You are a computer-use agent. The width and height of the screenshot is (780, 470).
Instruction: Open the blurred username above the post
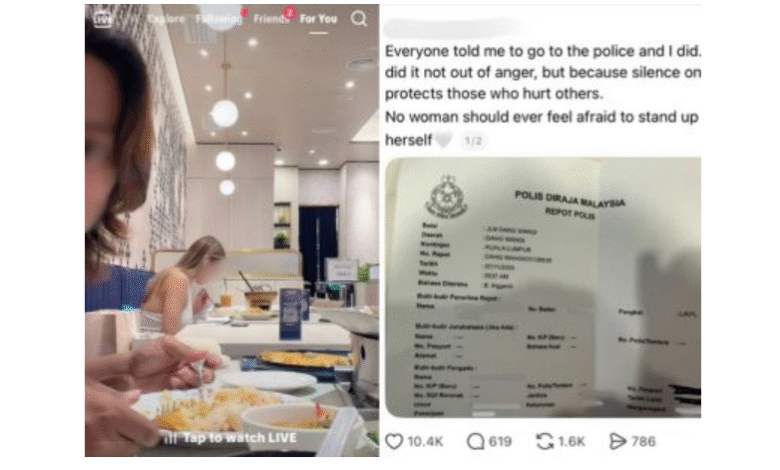(x=453, y=27)
